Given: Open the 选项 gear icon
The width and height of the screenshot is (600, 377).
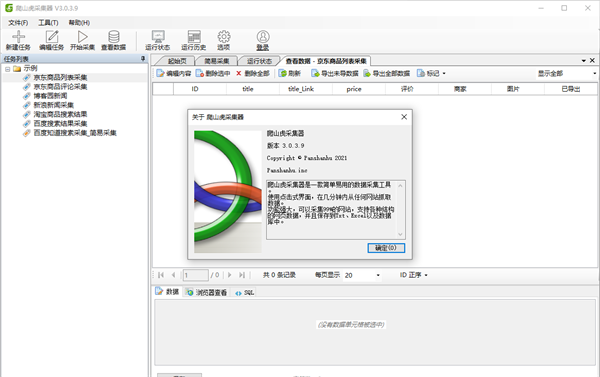Looking at the screenshot, I should 224,37.
